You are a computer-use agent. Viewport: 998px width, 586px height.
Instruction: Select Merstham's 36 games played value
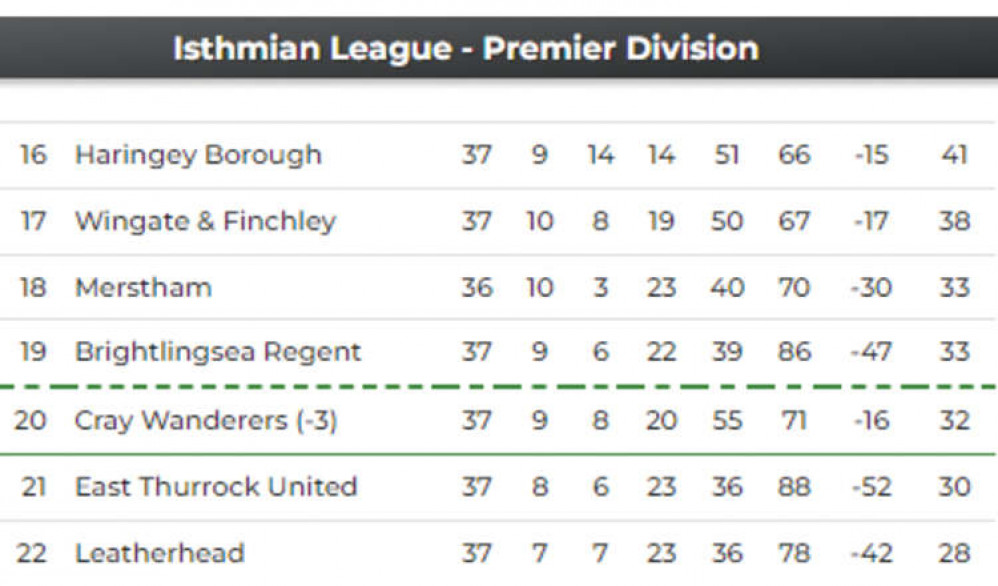click(x=477, y=288)
